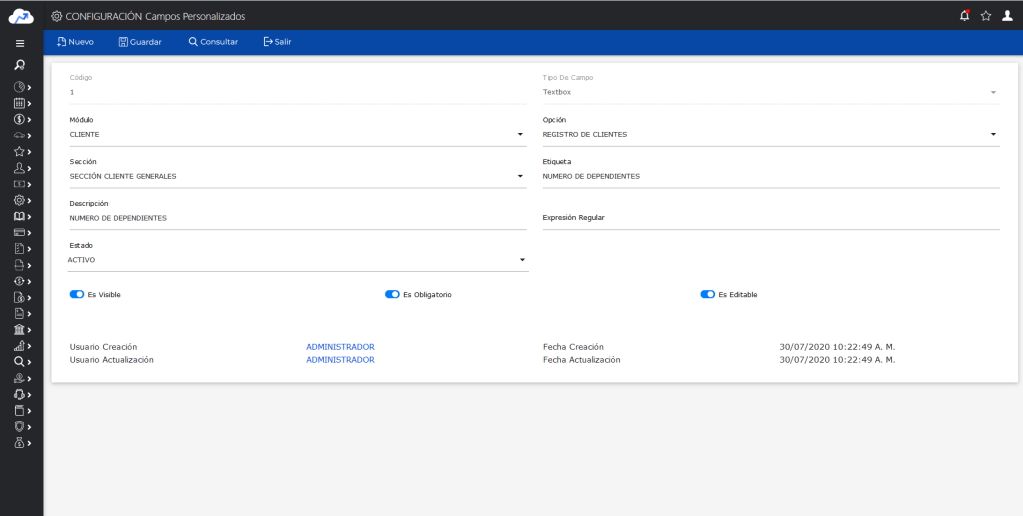Image resolution: width=1023 pixels, height=516 pixels.
Task: Click the pie chart sidebar icon
Action: click(x=19, y=87)
